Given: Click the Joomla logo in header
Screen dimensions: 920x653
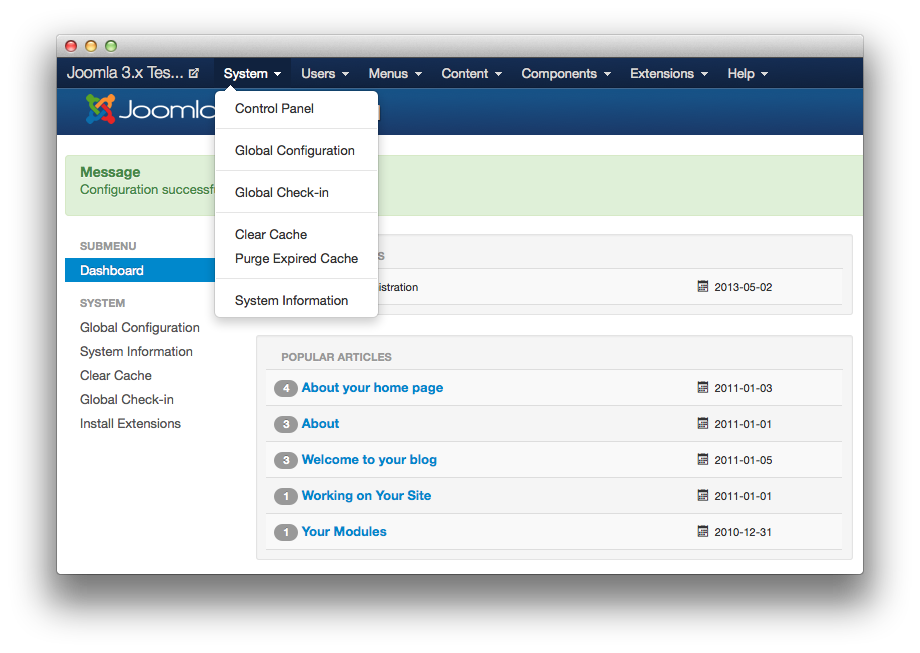Looking at the screenshot, I should [x=148, y=110].
